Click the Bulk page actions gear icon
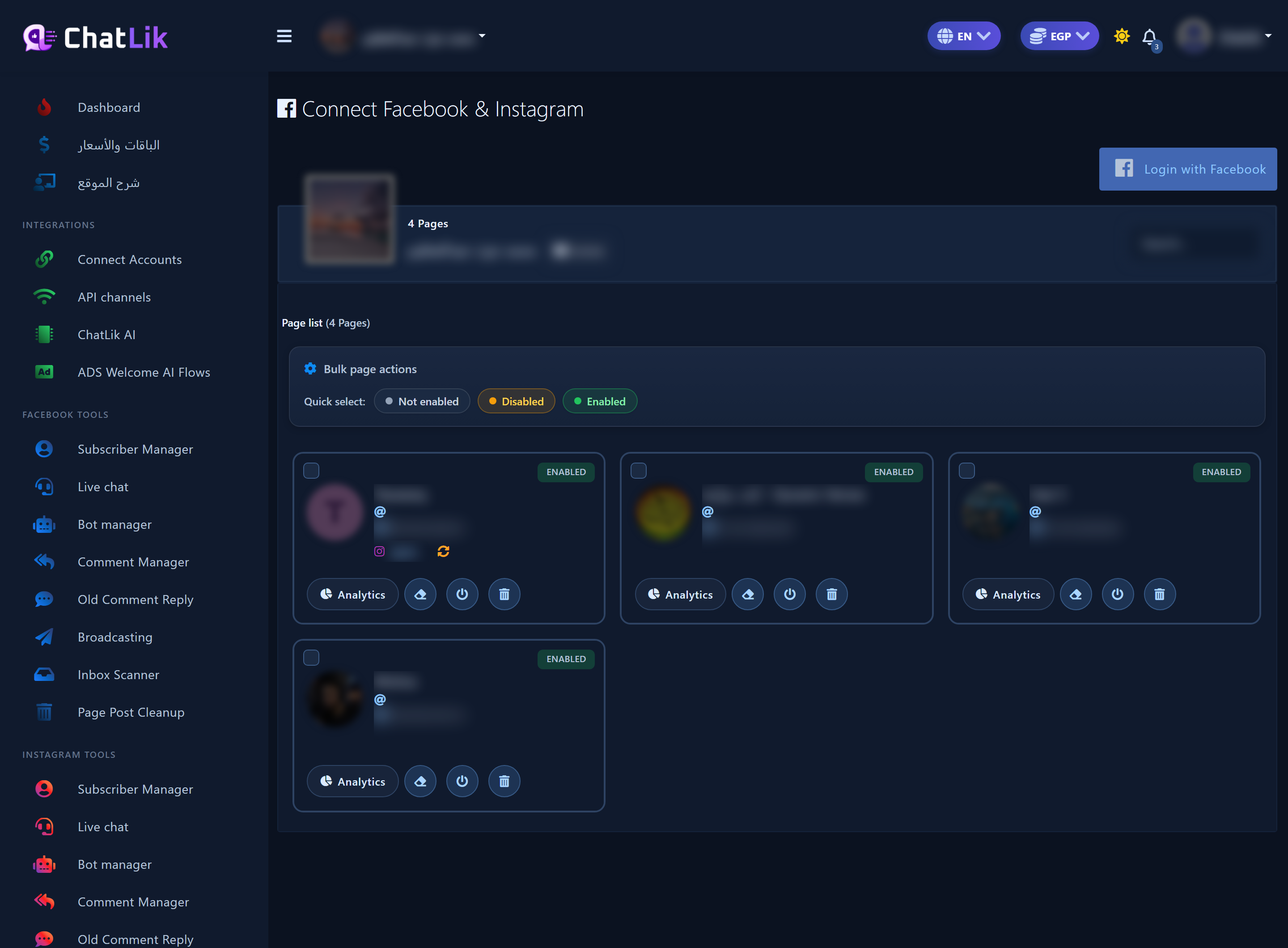The width and height of the screenshot is (1288, 948). [310, 369]
